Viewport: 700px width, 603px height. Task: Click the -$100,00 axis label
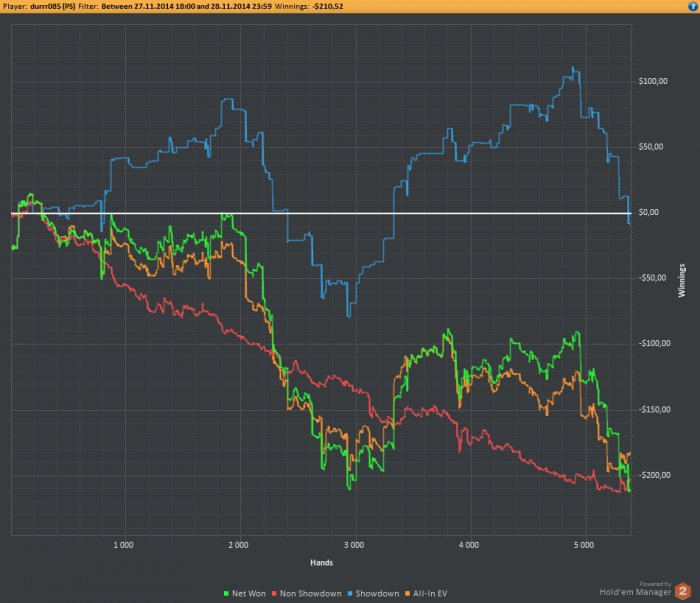[x=654, y=344]
